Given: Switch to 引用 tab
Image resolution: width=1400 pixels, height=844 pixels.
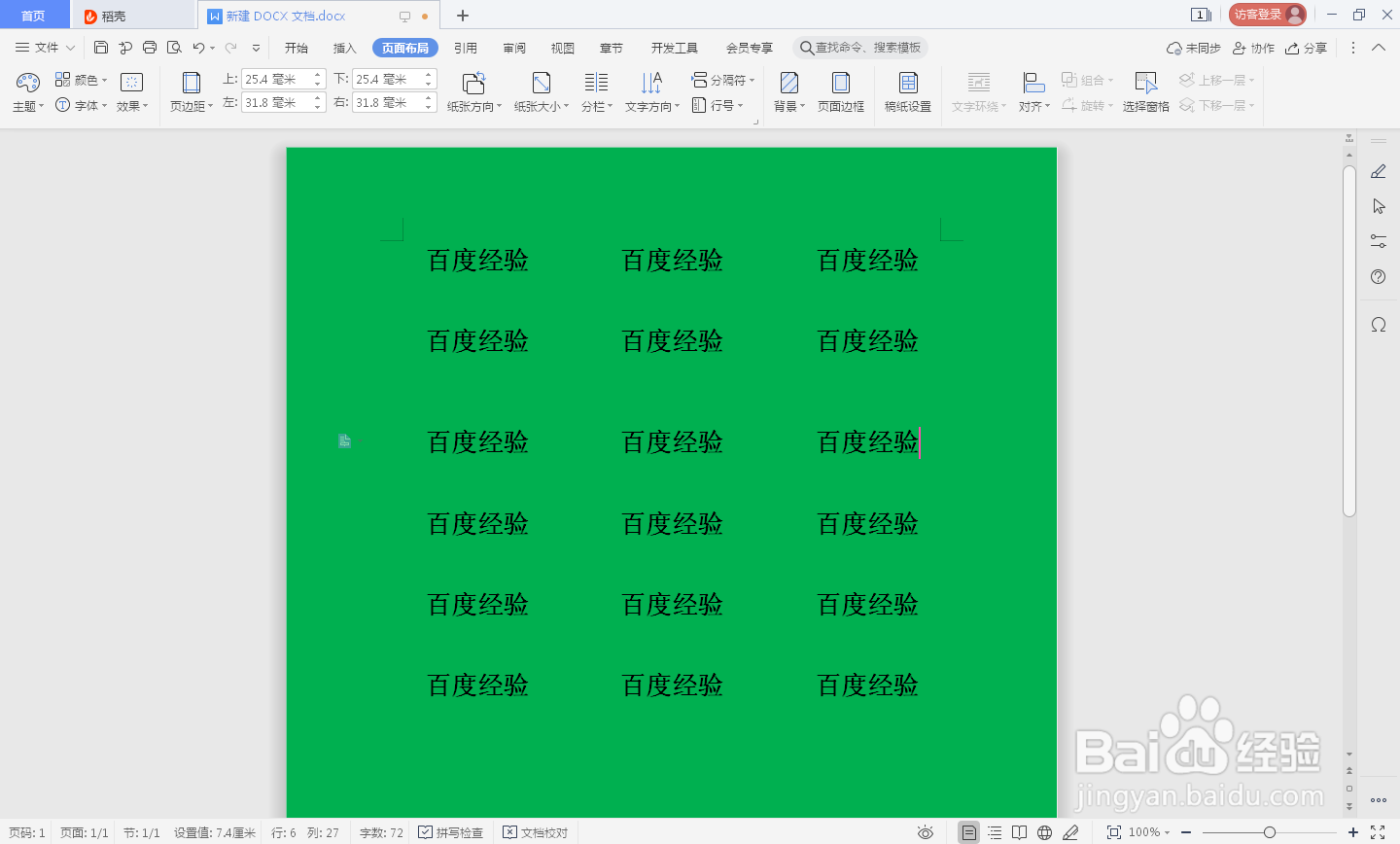Looking at the screenshot, I should [x=466, y=48].
